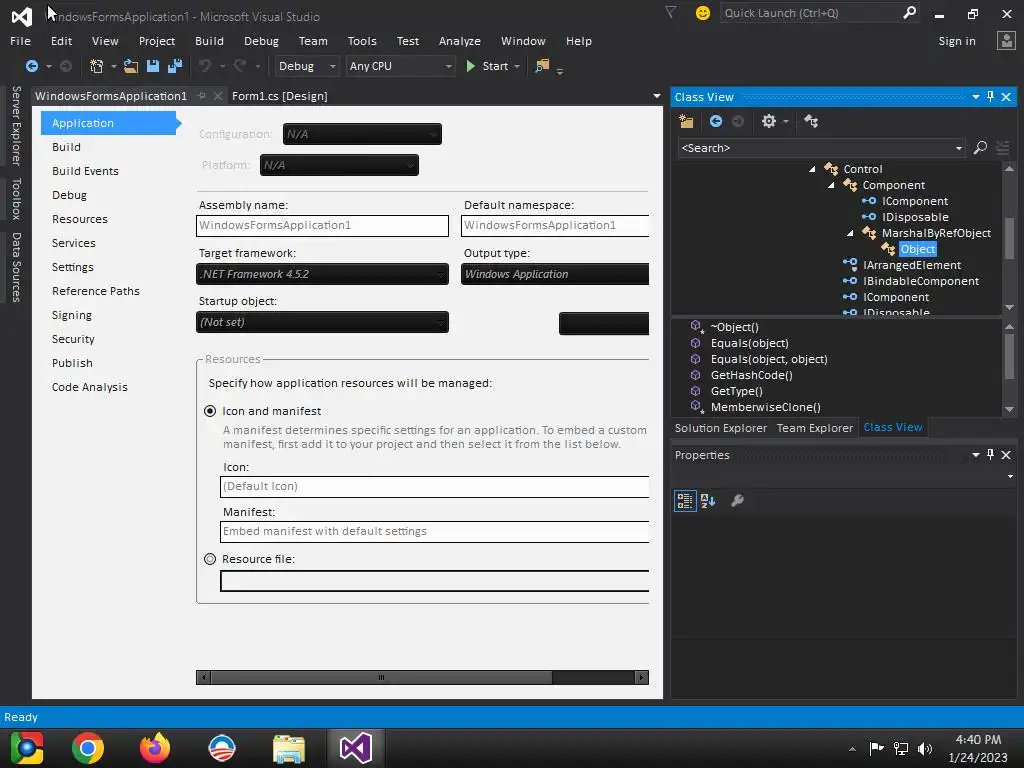Toggle auto-hide pin on Class View panel

click(x=991, y=97)
